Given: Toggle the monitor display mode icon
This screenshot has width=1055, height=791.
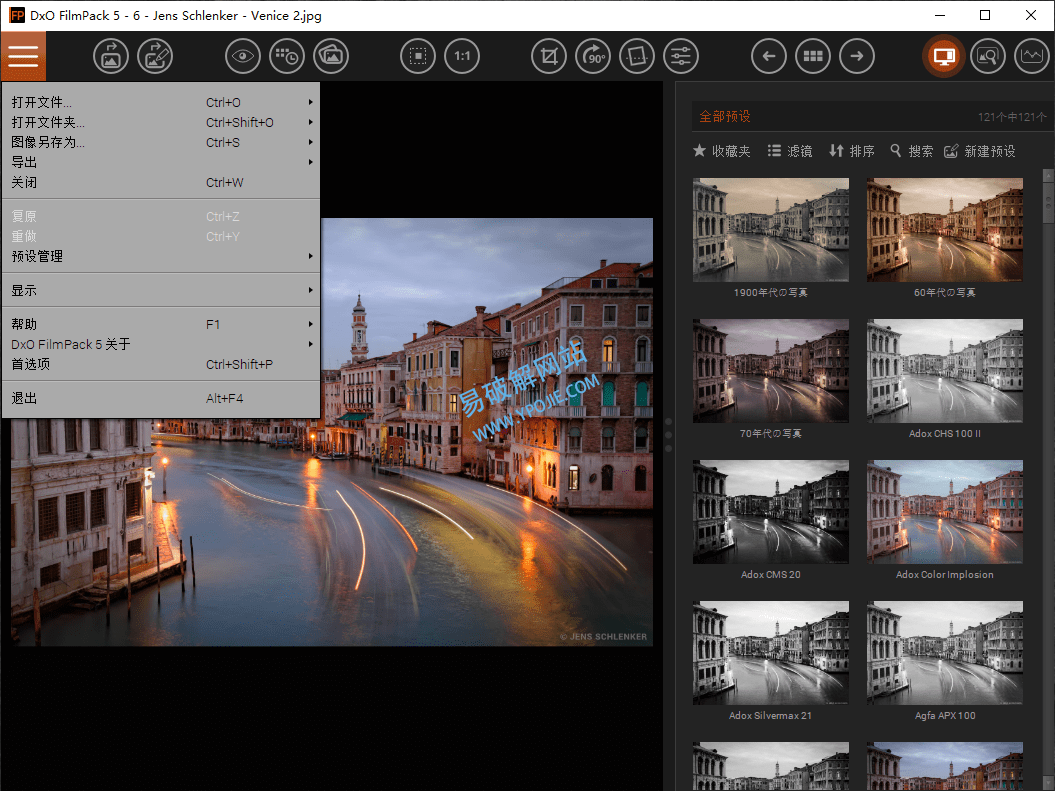Looking at the screenshot, I should [x=943, y=56].
